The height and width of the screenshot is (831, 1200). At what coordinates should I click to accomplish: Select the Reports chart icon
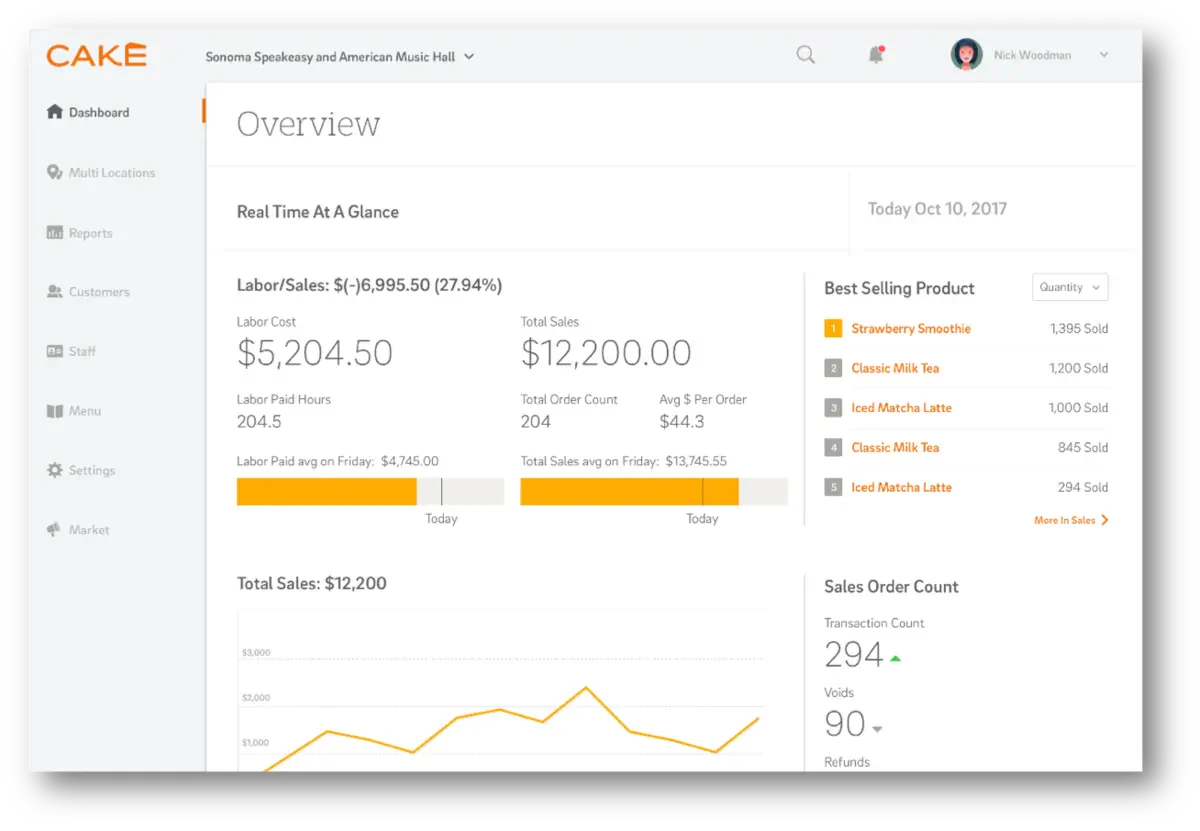(x=55, y=233)
